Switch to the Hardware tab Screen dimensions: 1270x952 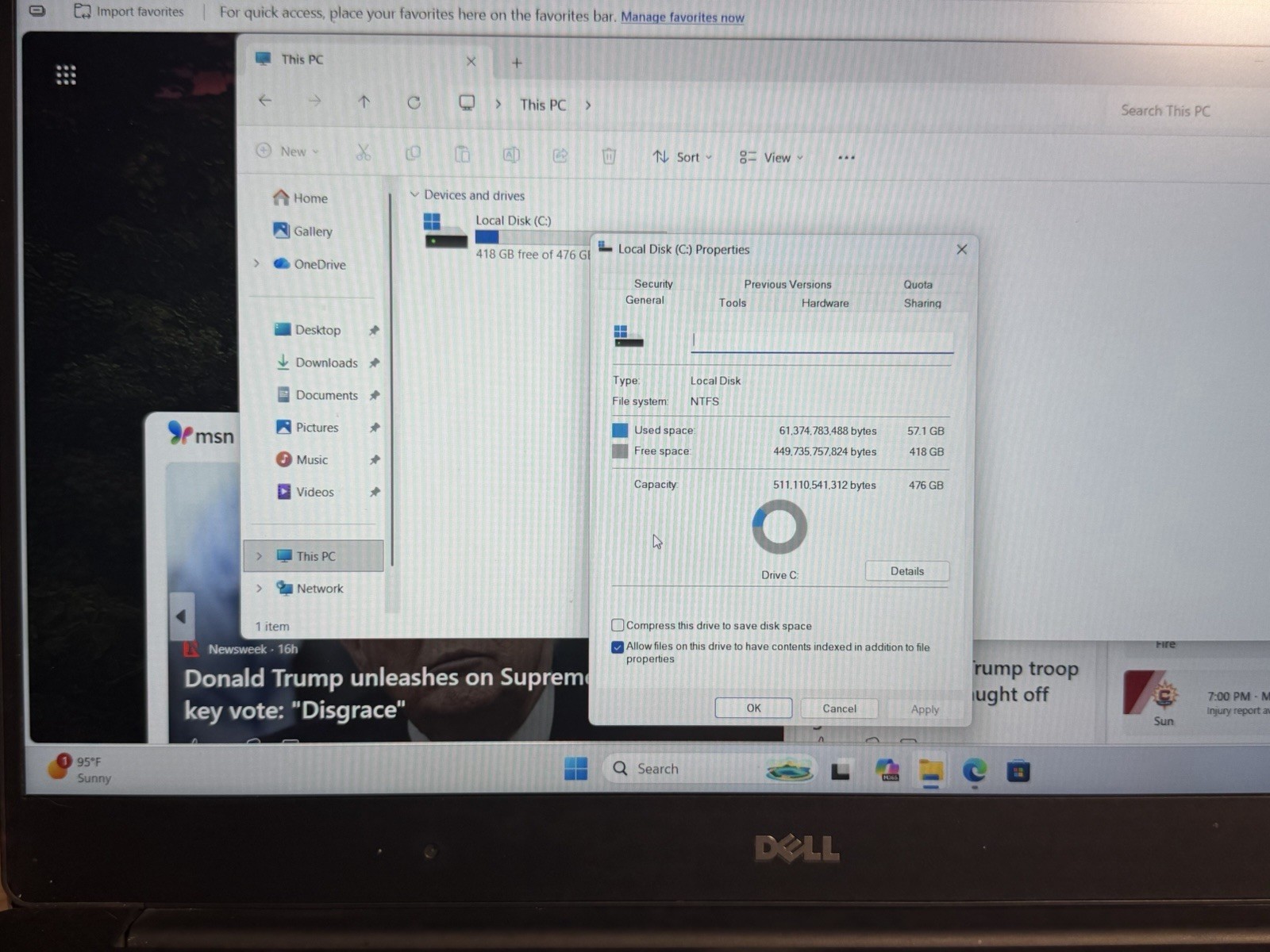(x=825, y=303)
